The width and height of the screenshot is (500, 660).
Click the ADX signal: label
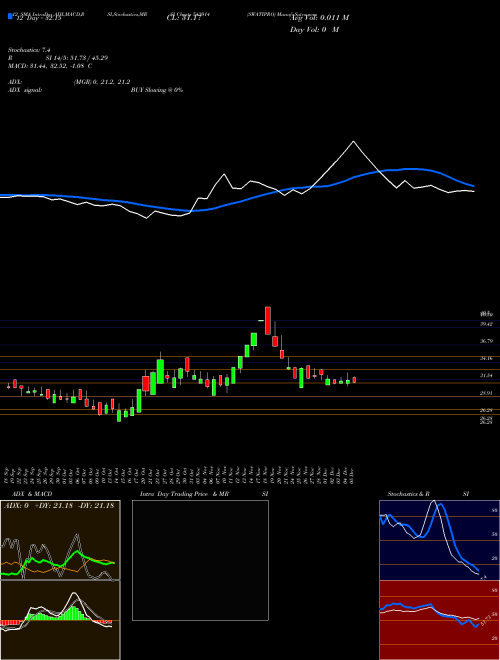[x=25, y=90]
